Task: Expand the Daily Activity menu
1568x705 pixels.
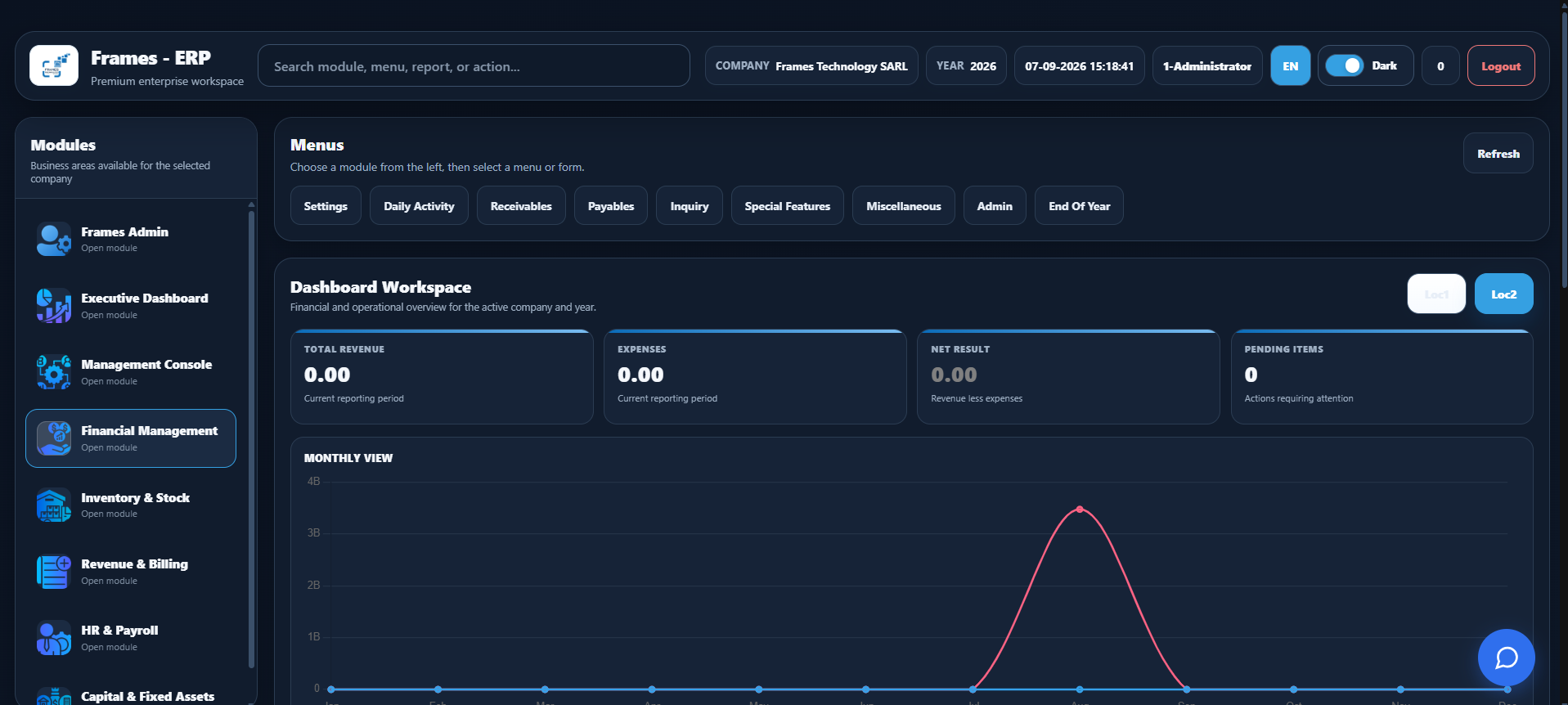Action: coord(419,206)
